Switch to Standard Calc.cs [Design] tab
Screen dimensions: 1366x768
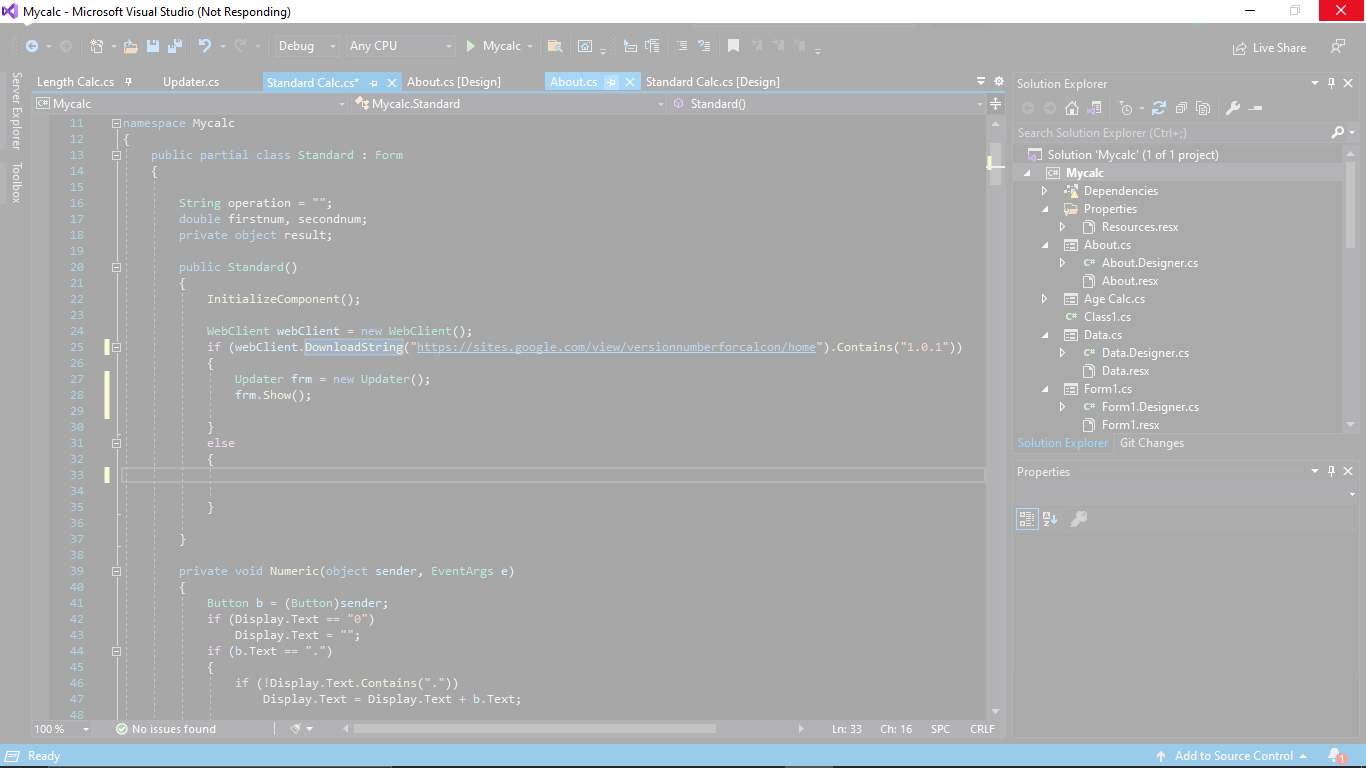click(x=713, y=82)
